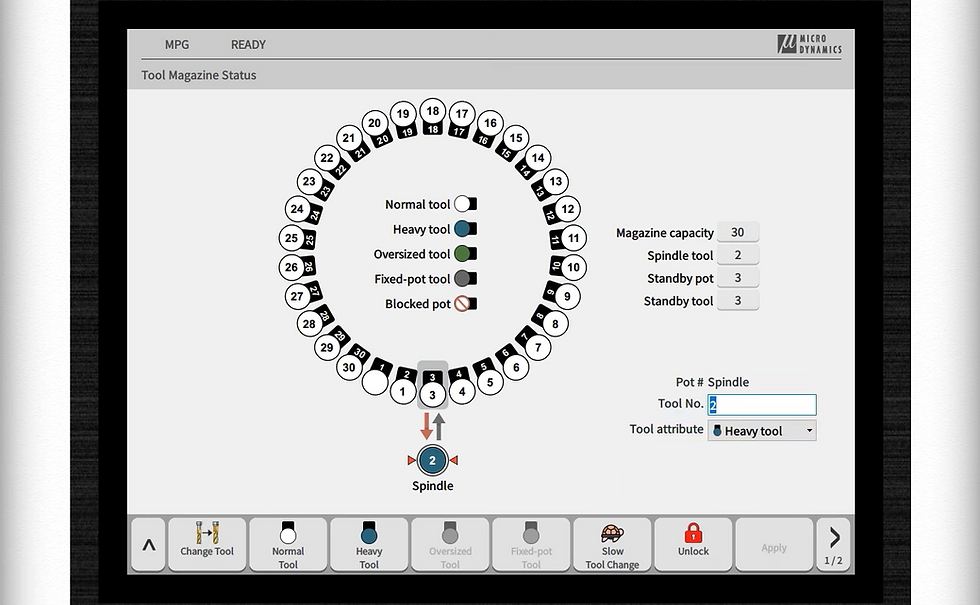Open the Tool attribute dropdown

[762, 430]
